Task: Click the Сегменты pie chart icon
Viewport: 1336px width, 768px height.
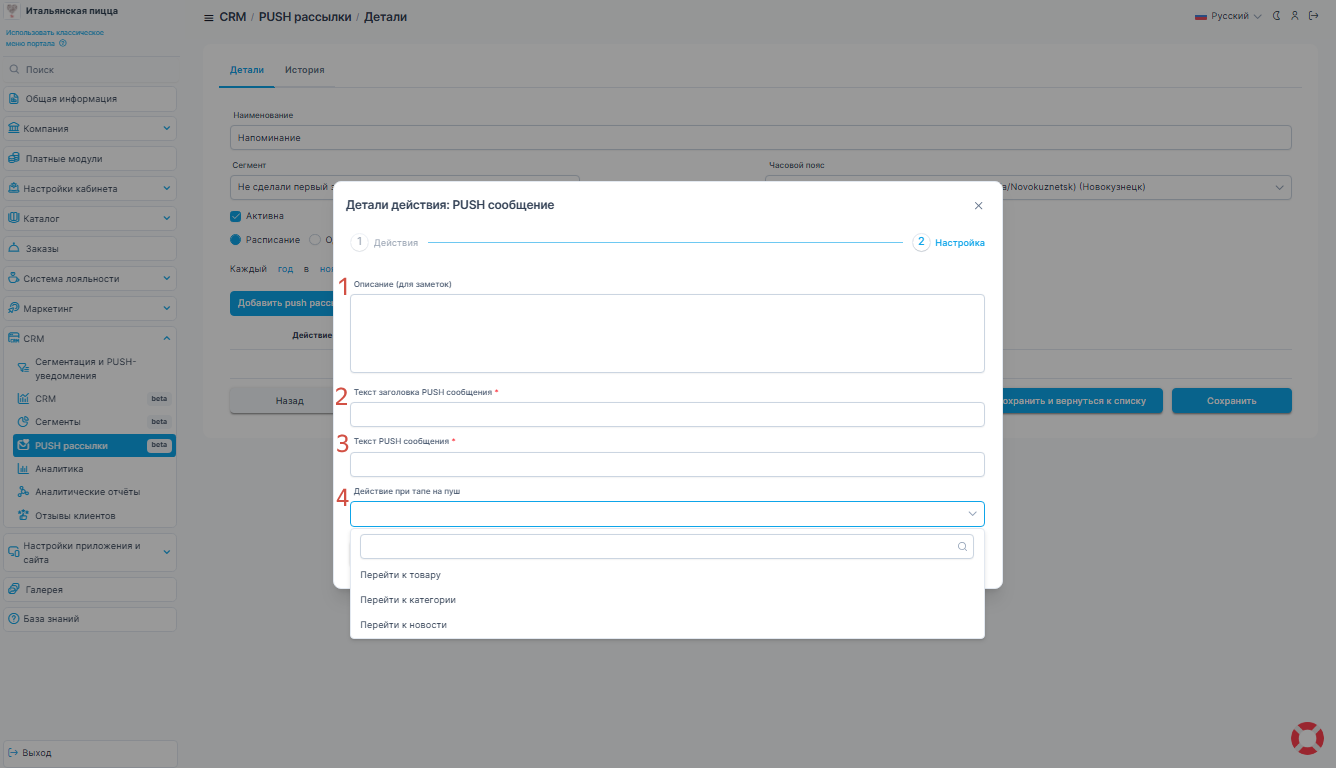Action: [23, 422]
